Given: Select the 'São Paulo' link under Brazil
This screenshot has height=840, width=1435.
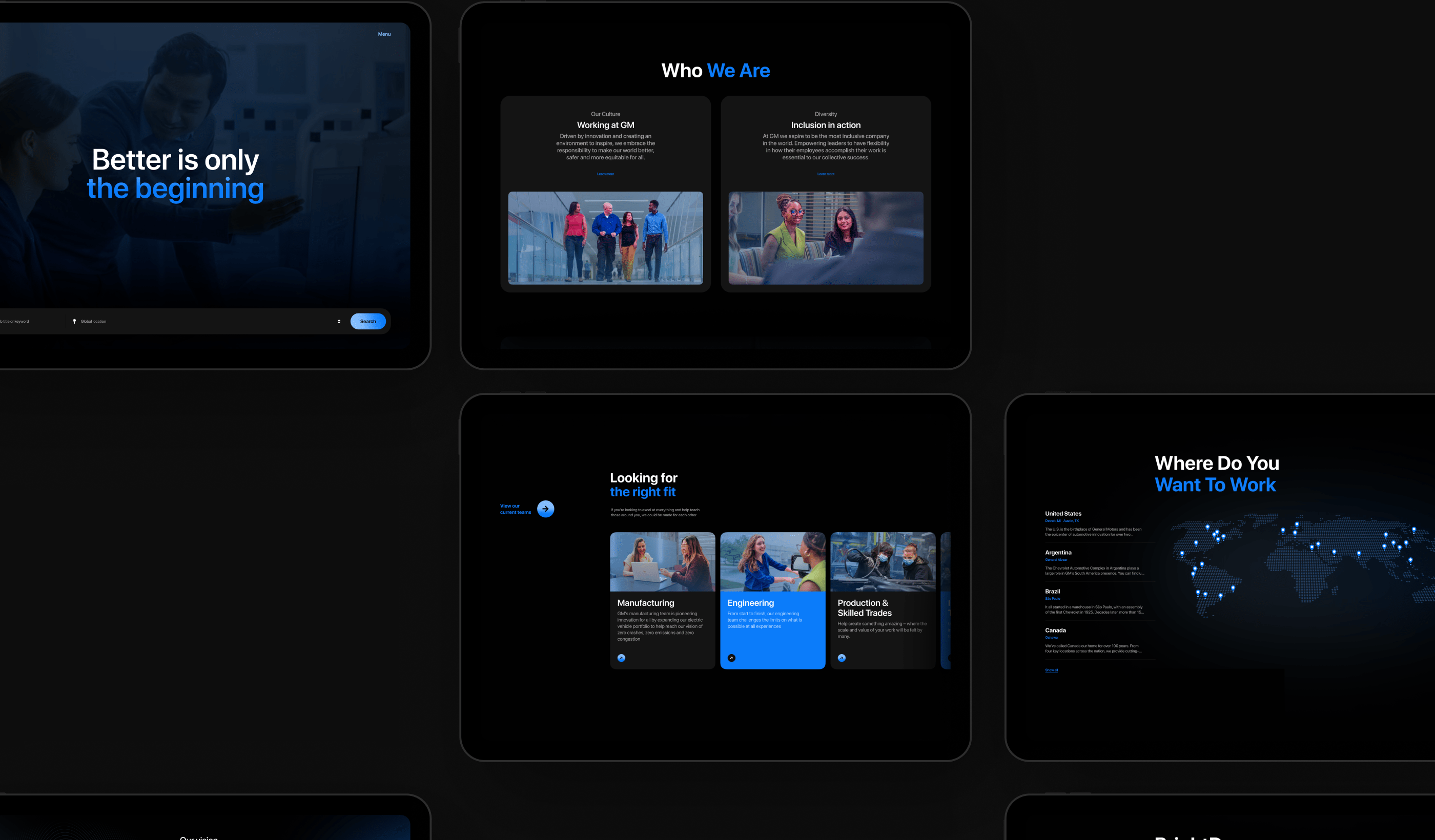Looking at the screenshot, I should pyautogui.click(x=1052, y=598).
